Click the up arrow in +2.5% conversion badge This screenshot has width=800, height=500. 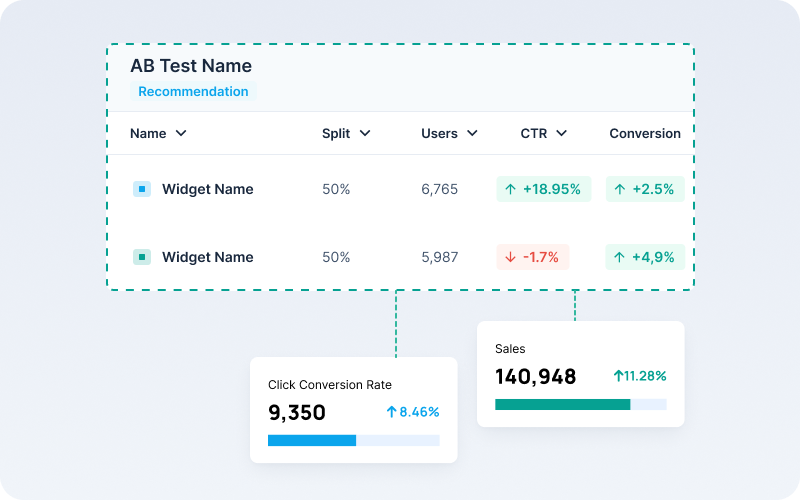point(620,189)
